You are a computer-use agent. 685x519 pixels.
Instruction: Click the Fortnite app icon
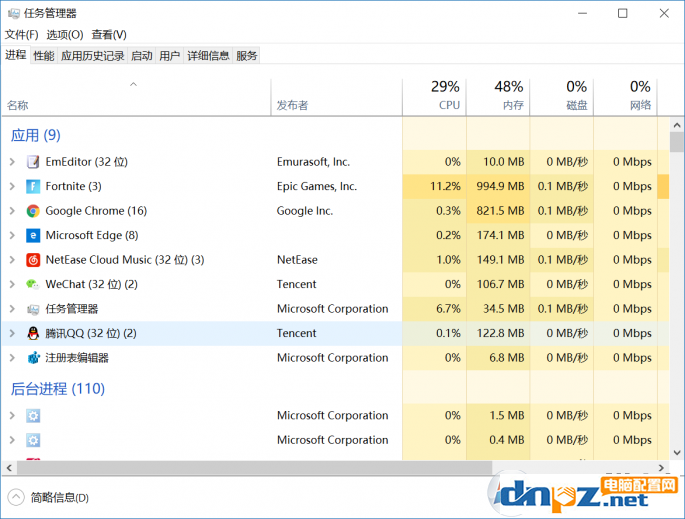pos(33,187)
